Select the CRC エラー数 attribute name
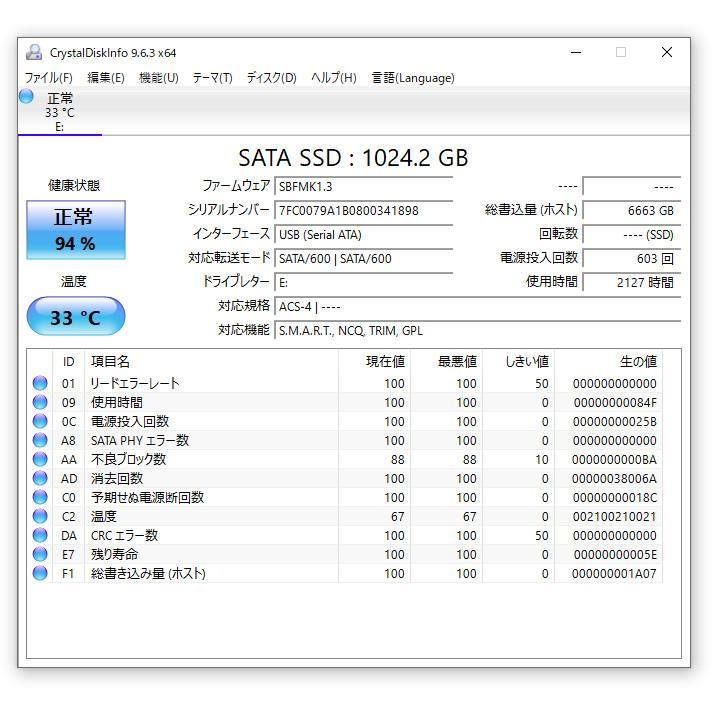This screenshot has width=712, height=712. pyautogui.click(x=124, y=535)
